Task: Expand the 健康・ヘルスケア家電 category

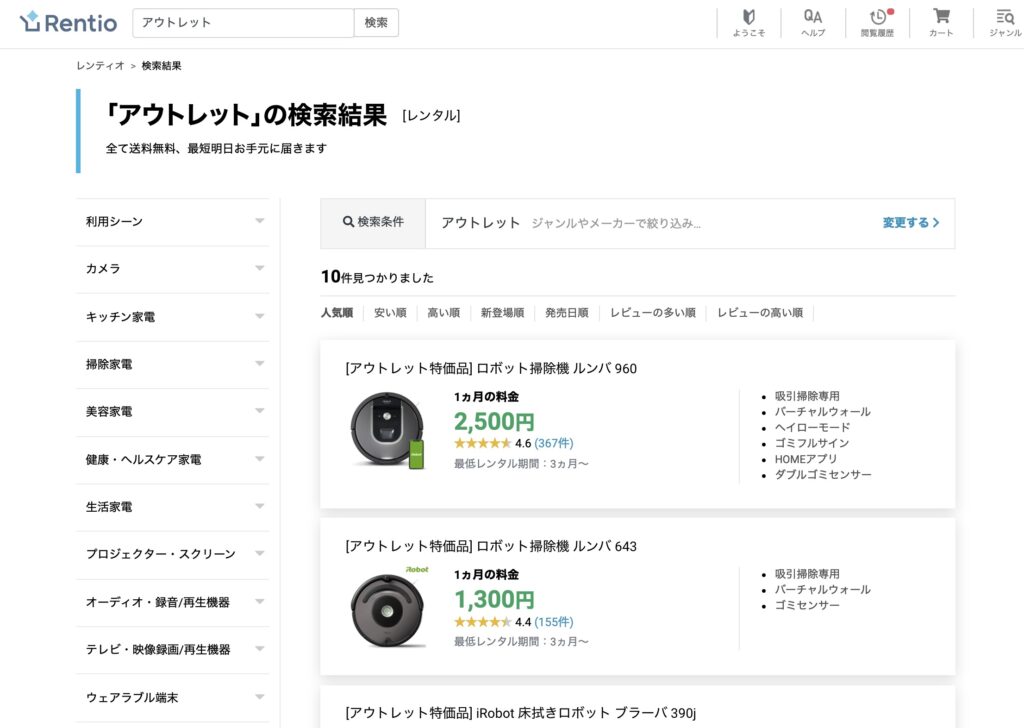Action: pos(172,460)
